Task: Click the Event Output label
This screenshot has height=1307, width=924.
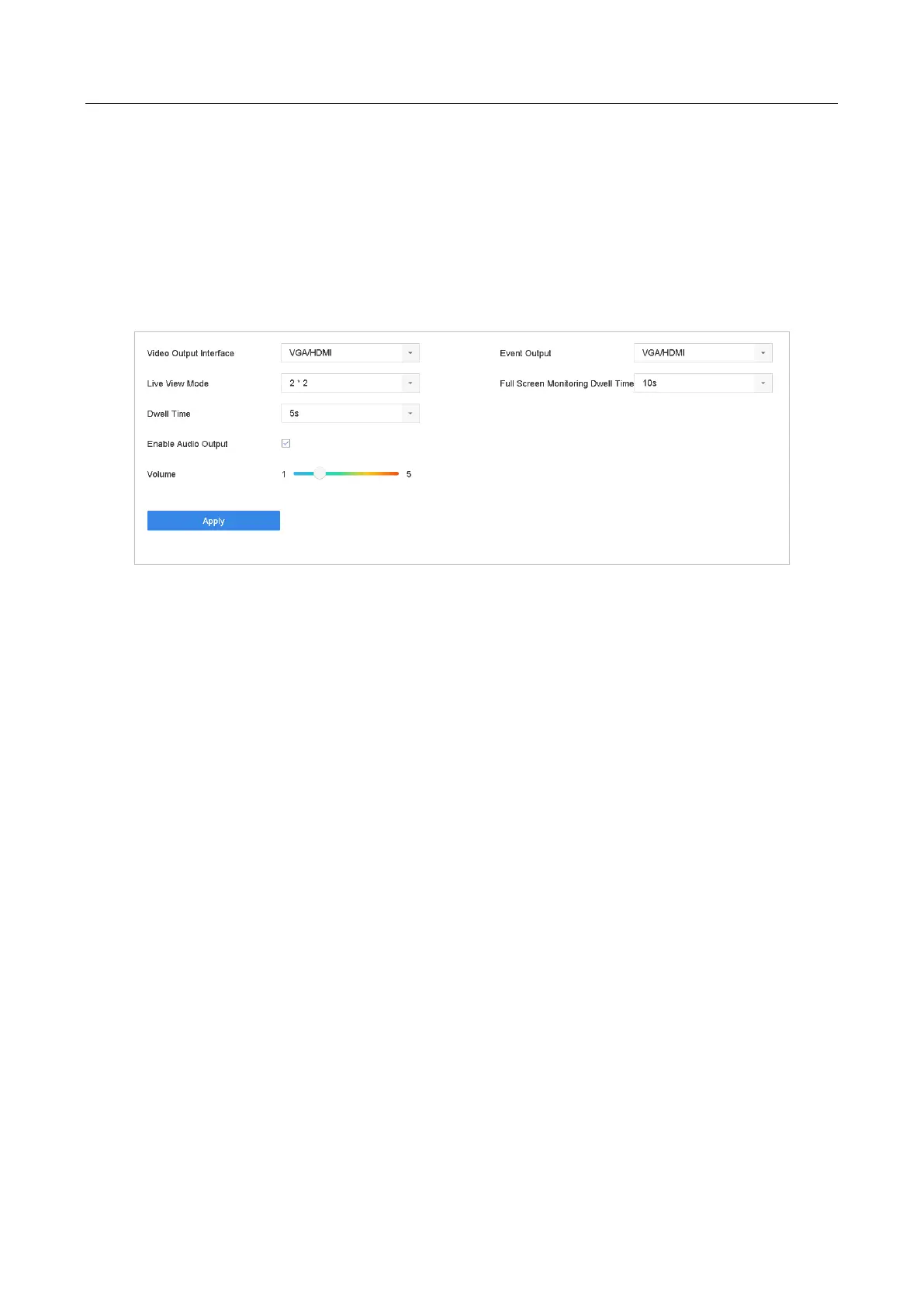Action: point(525,353)
